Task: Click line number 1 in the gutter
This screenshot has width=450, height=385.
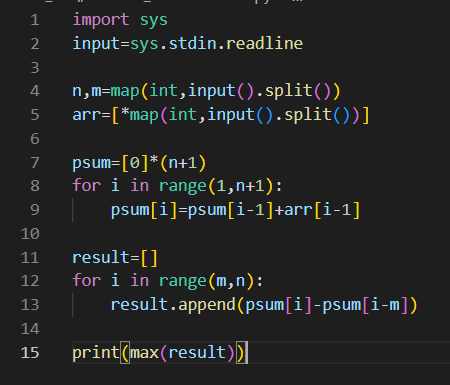Action: click(x=35, y=20)
